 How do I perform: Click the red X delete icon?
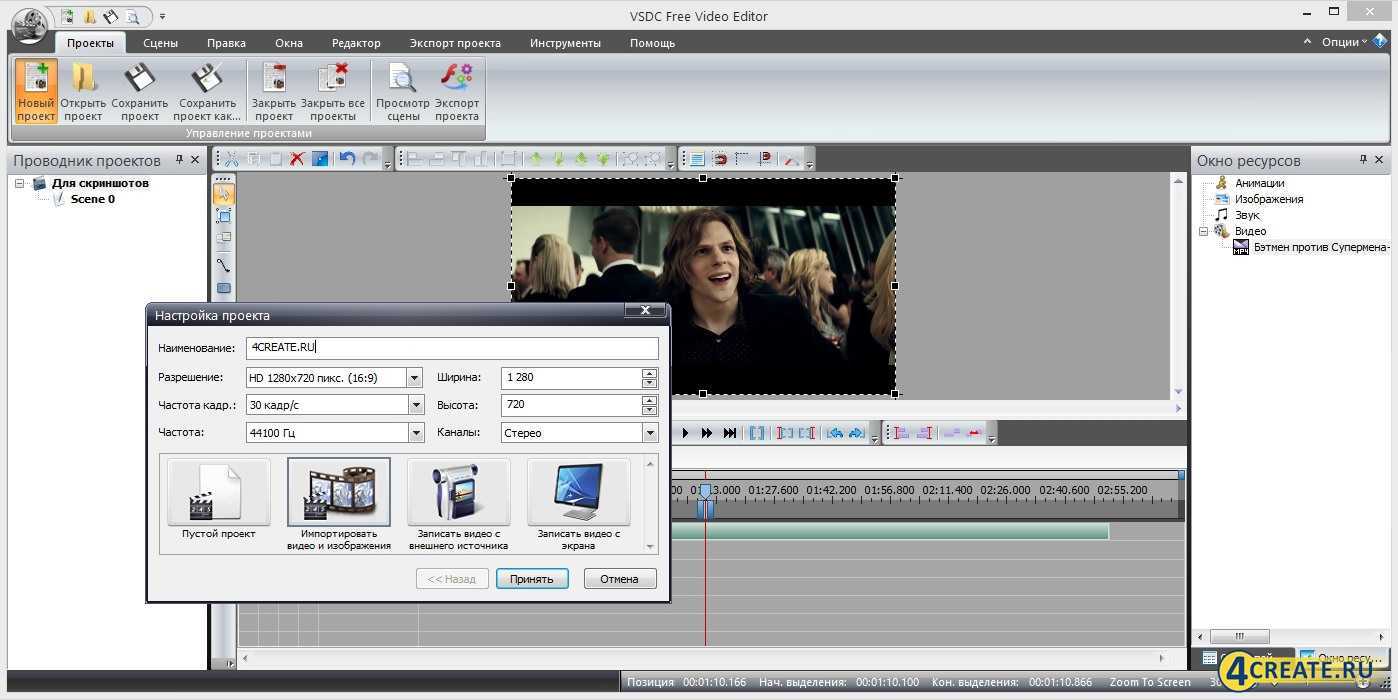tap(297, 159)
